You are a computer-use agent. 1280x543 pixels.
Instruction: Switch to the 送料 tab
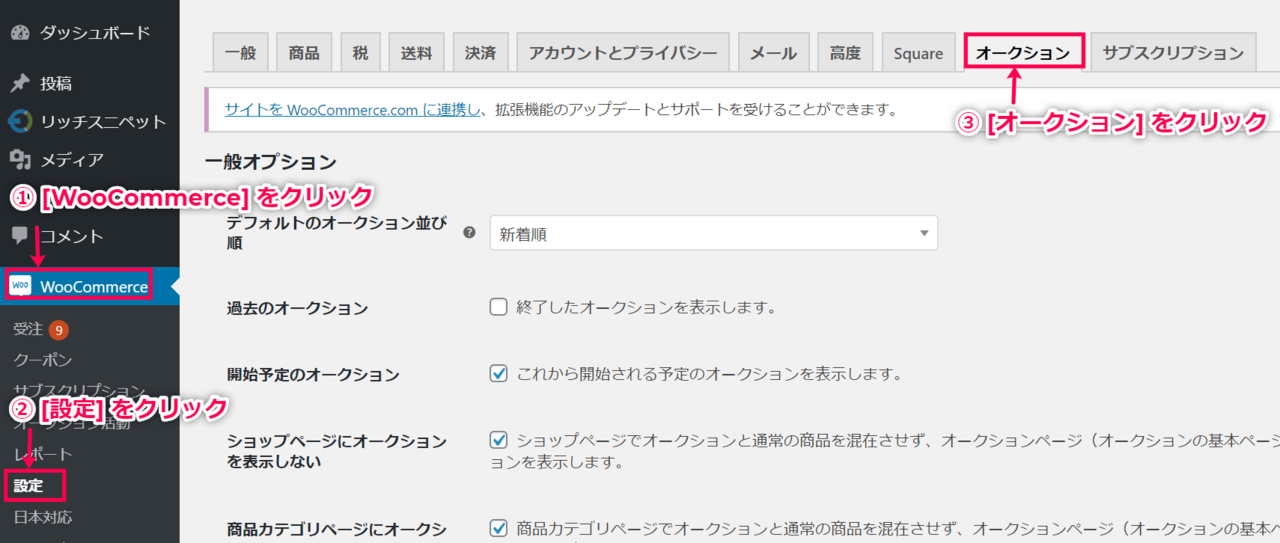416,53
